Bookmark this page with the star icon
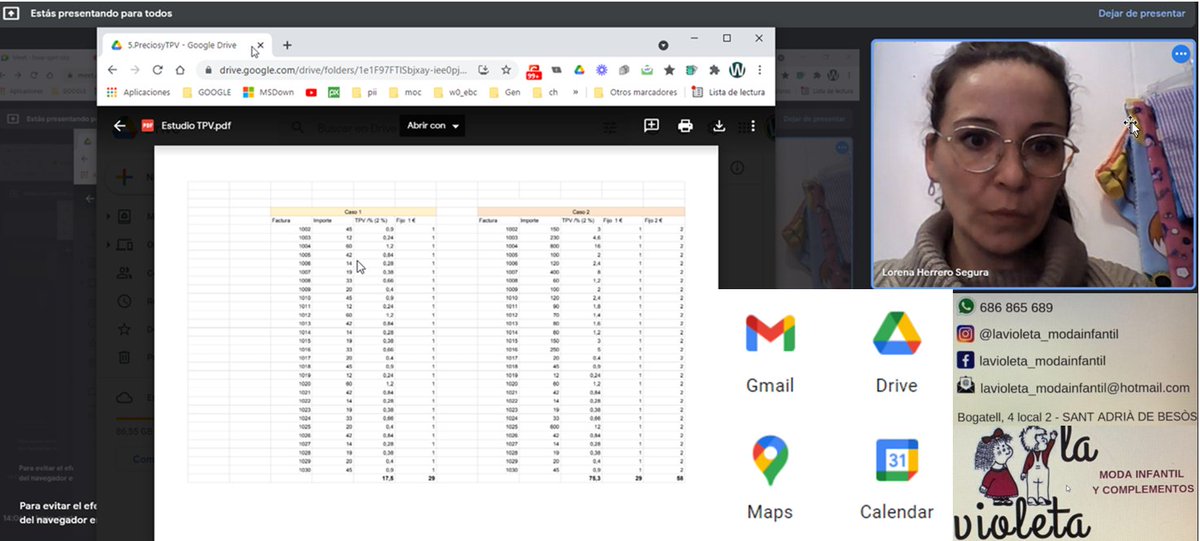Screen dimensions: 1200x541 click(x=506, y=70)
